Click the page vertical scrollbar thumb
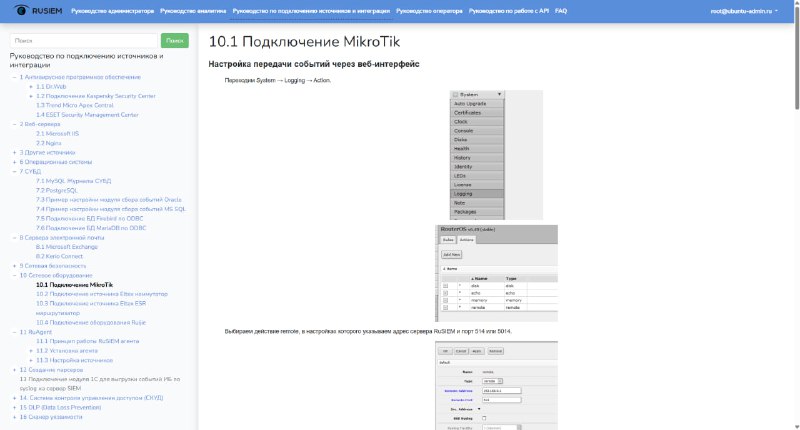 point(796,59)
